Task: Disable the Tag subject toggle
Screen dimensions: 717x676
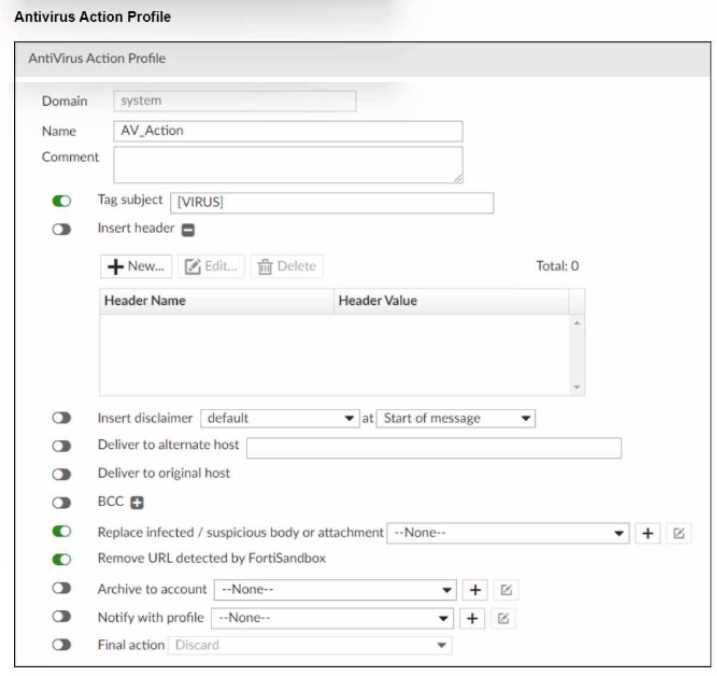Action: click(x=62, y=201)
